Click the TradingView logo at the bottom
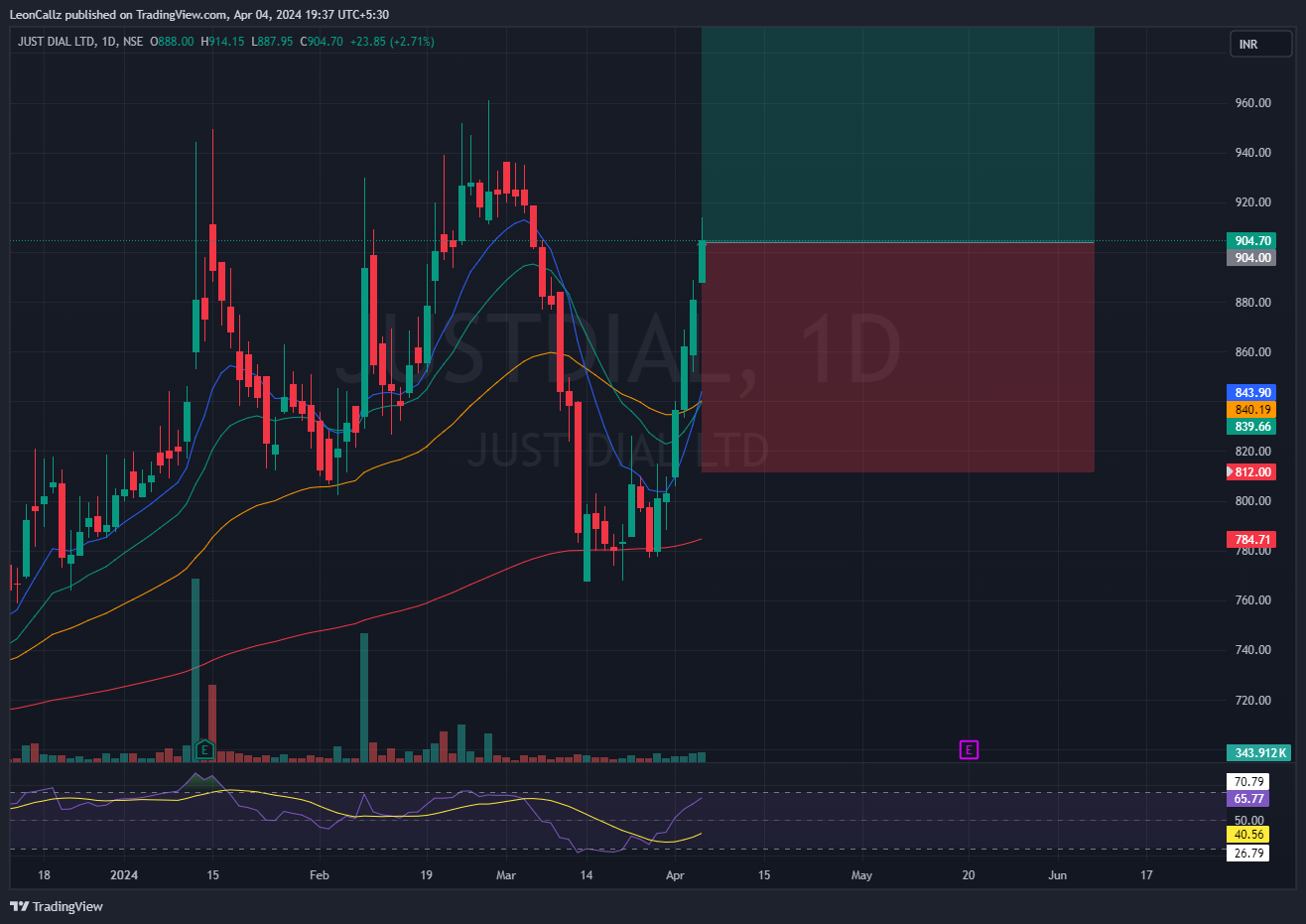 [57, 906]
